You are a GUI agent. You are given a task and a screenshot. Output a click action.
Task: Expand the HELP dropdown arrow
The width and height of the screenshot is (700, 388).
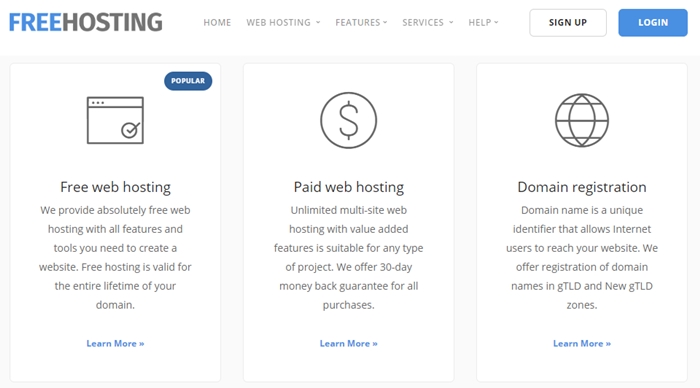496,22
